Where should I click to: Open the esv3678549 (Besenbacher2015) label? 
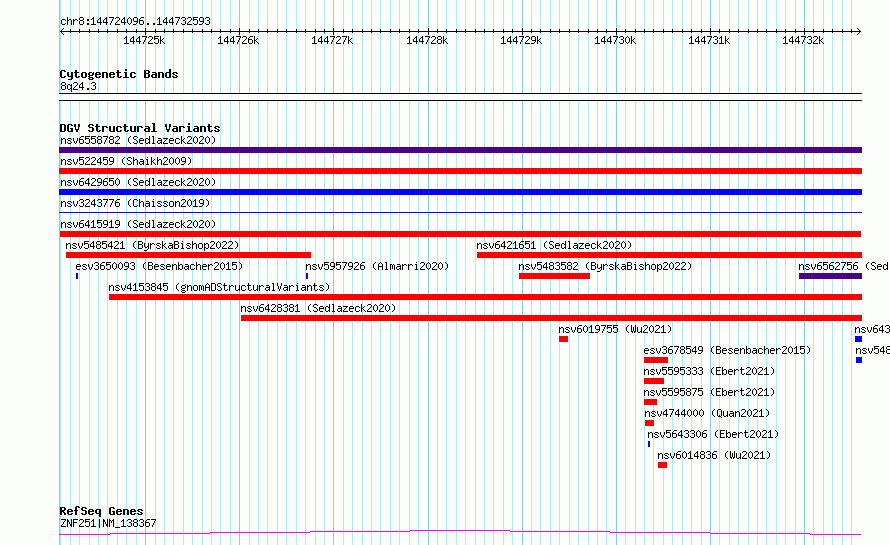(727, 350)
